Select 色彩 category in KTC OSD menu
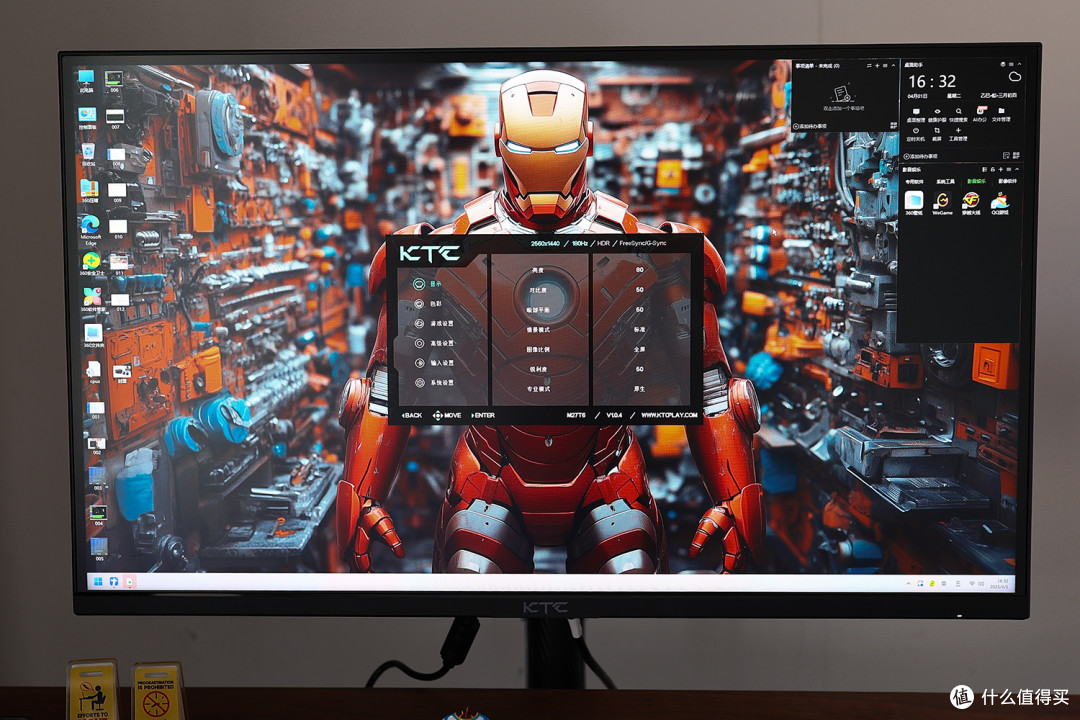 pyautogui.click(x=428, y=304)
